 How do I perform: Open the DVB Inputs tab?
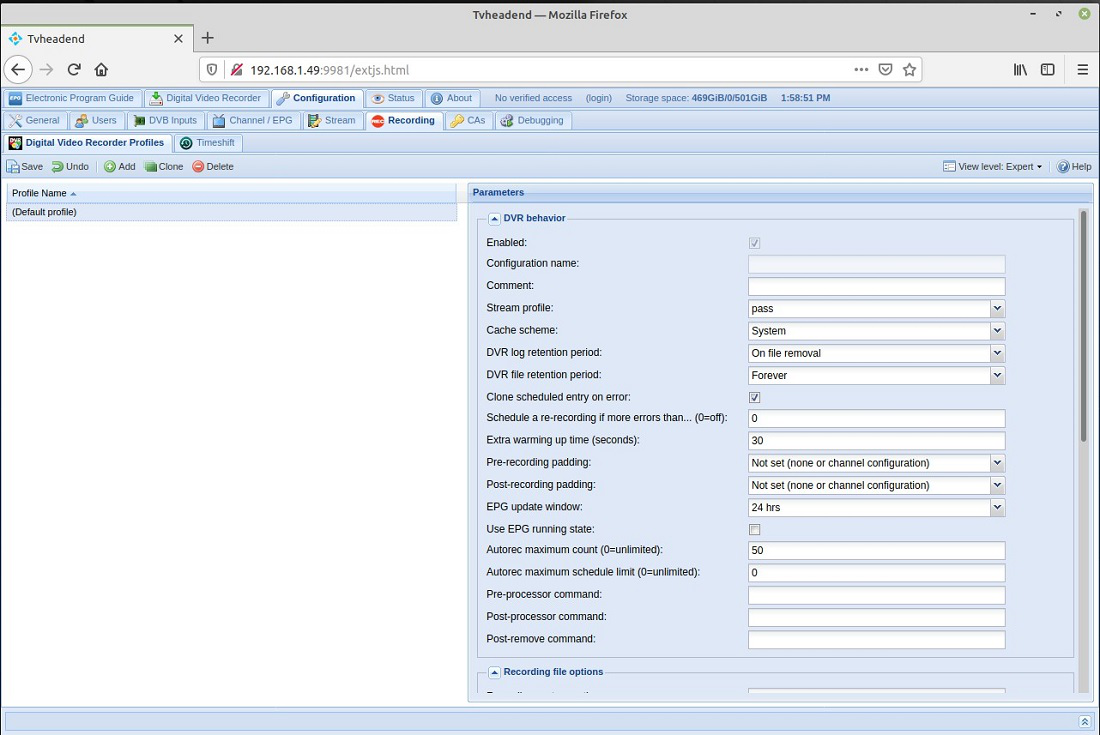pos(166,121)
